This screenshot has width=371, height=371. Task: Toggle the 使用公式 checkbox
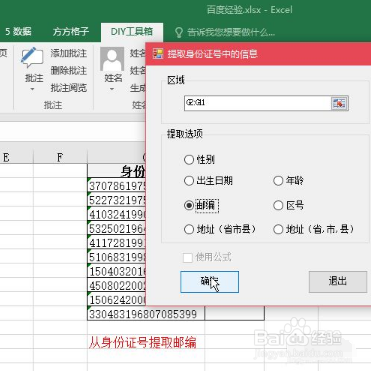[x=188, y=257]
